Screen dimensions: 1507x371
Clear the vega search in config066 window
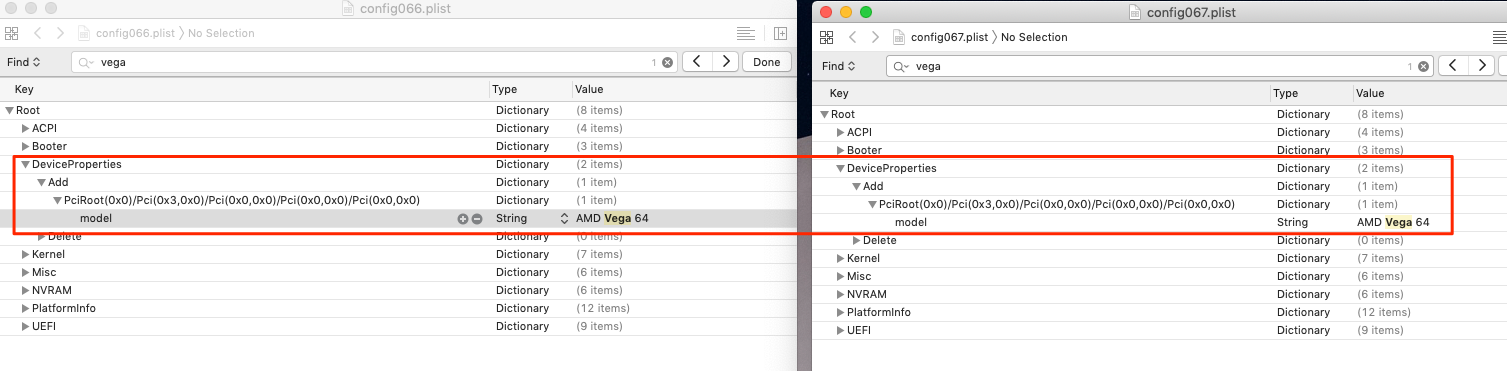click(x=667, y=62)
